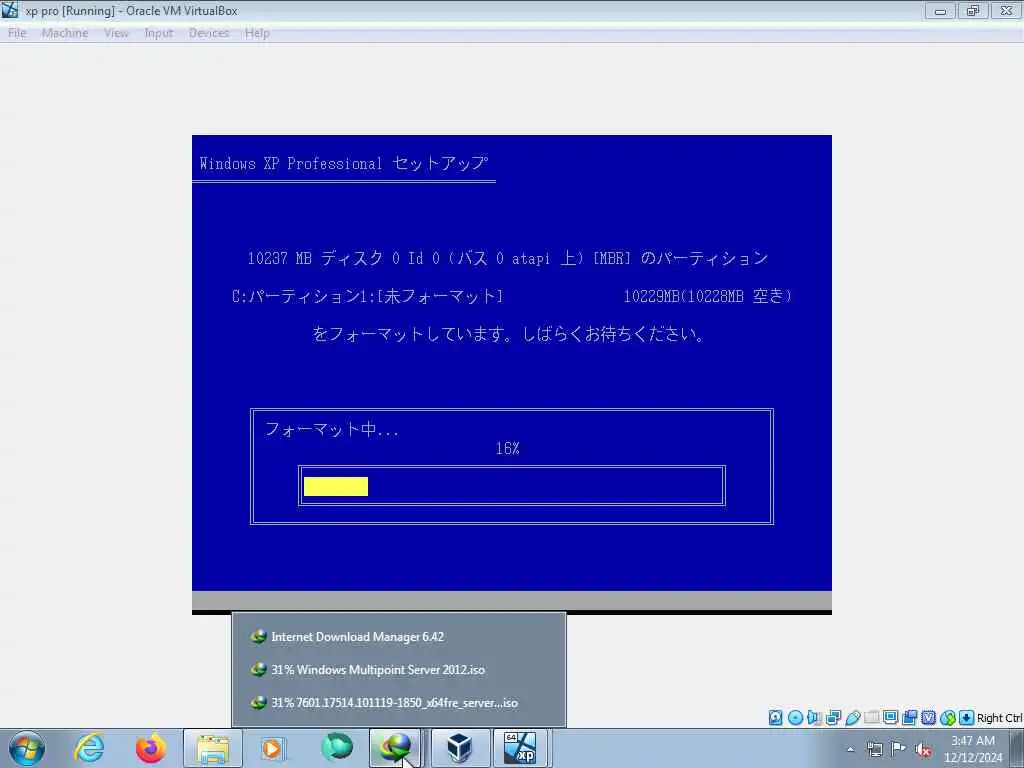Click the mouse integration status icon
Viewport: 1024px width, 768px height.
(948, 718)
